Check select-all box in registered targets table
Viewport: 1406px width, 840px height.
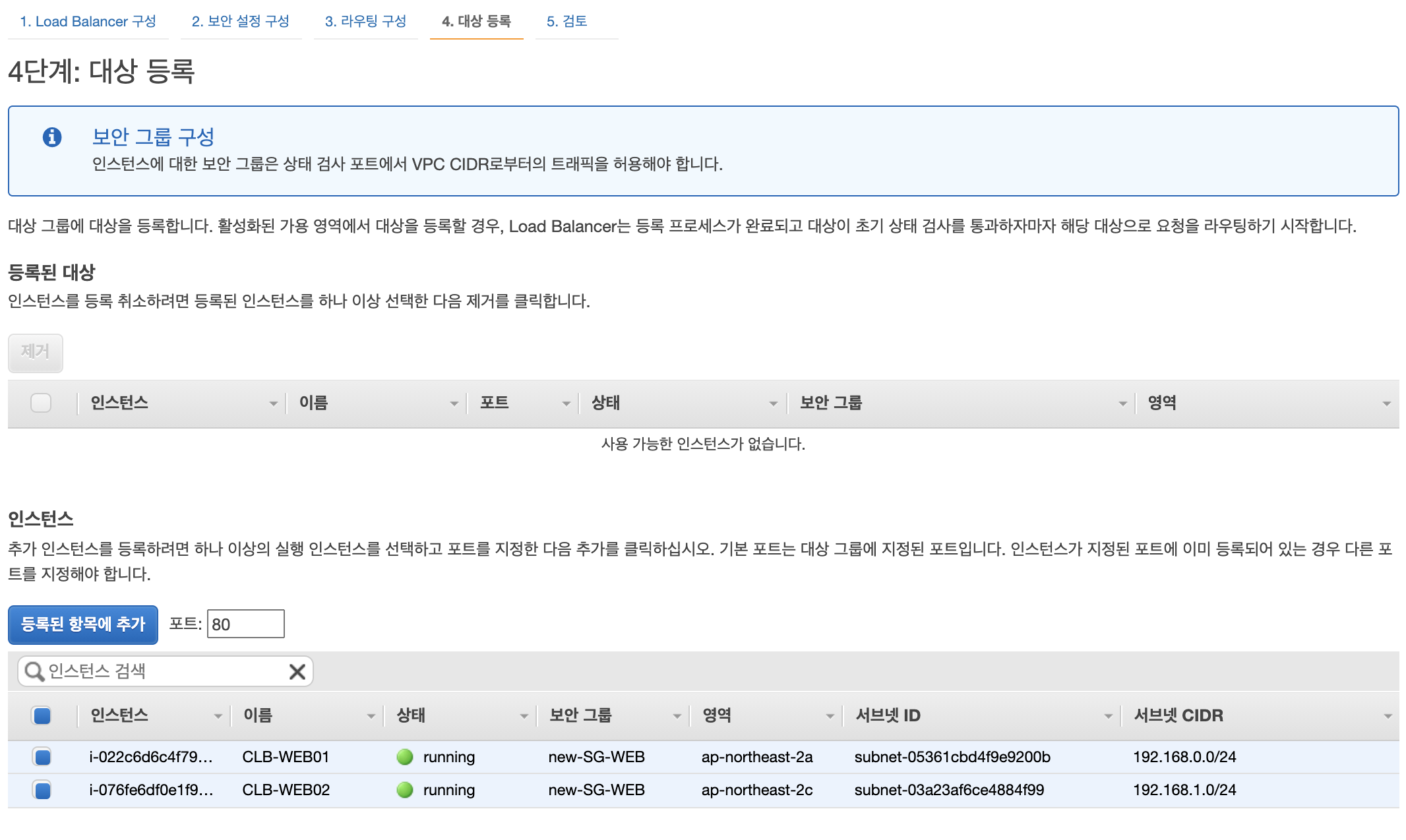coord(41,403)
